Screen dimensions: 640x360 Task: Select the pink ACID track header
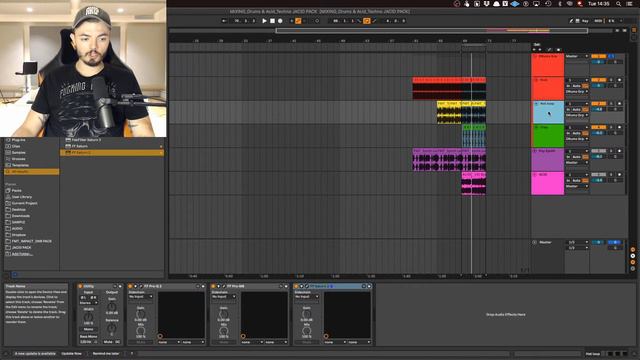click(548, 183)
